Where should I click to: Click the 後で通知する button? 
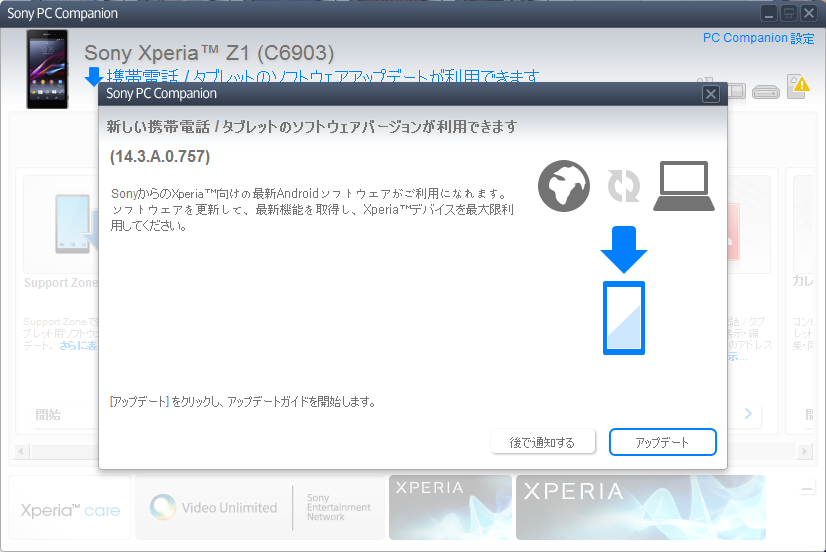pyautogui.click(x=543, y=442)
